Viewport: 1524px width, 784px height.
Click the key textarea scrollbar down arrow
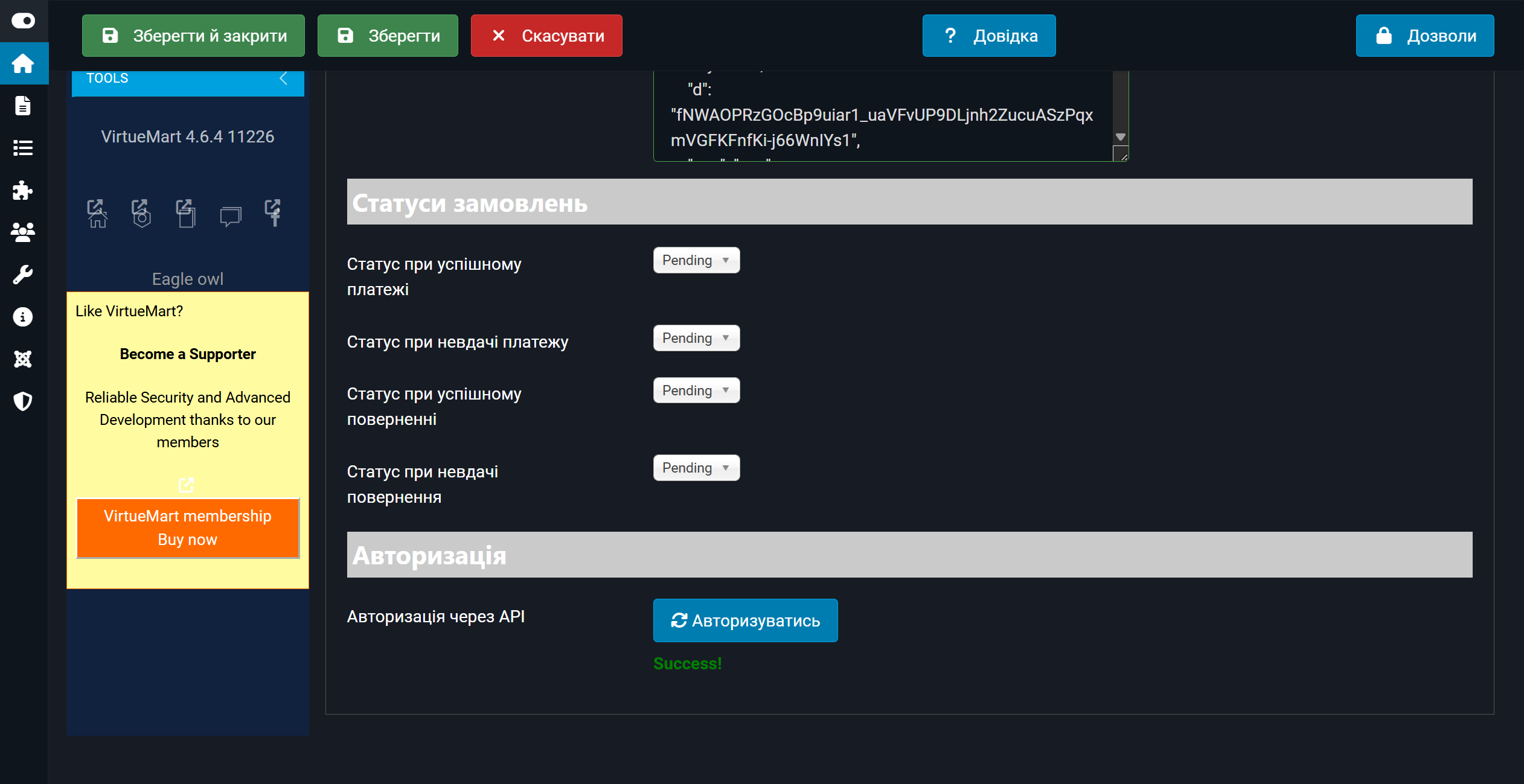tap(1121, 138)
